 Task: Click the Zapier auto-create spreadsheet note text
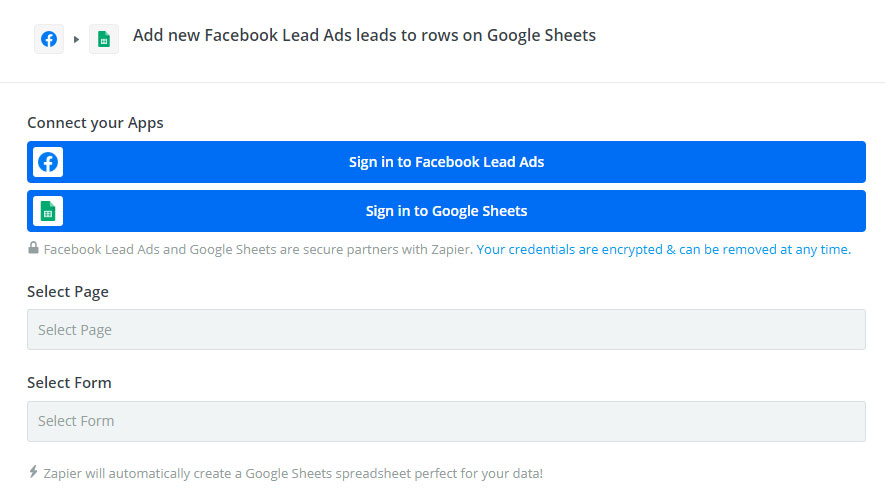[x=293, y=473]
